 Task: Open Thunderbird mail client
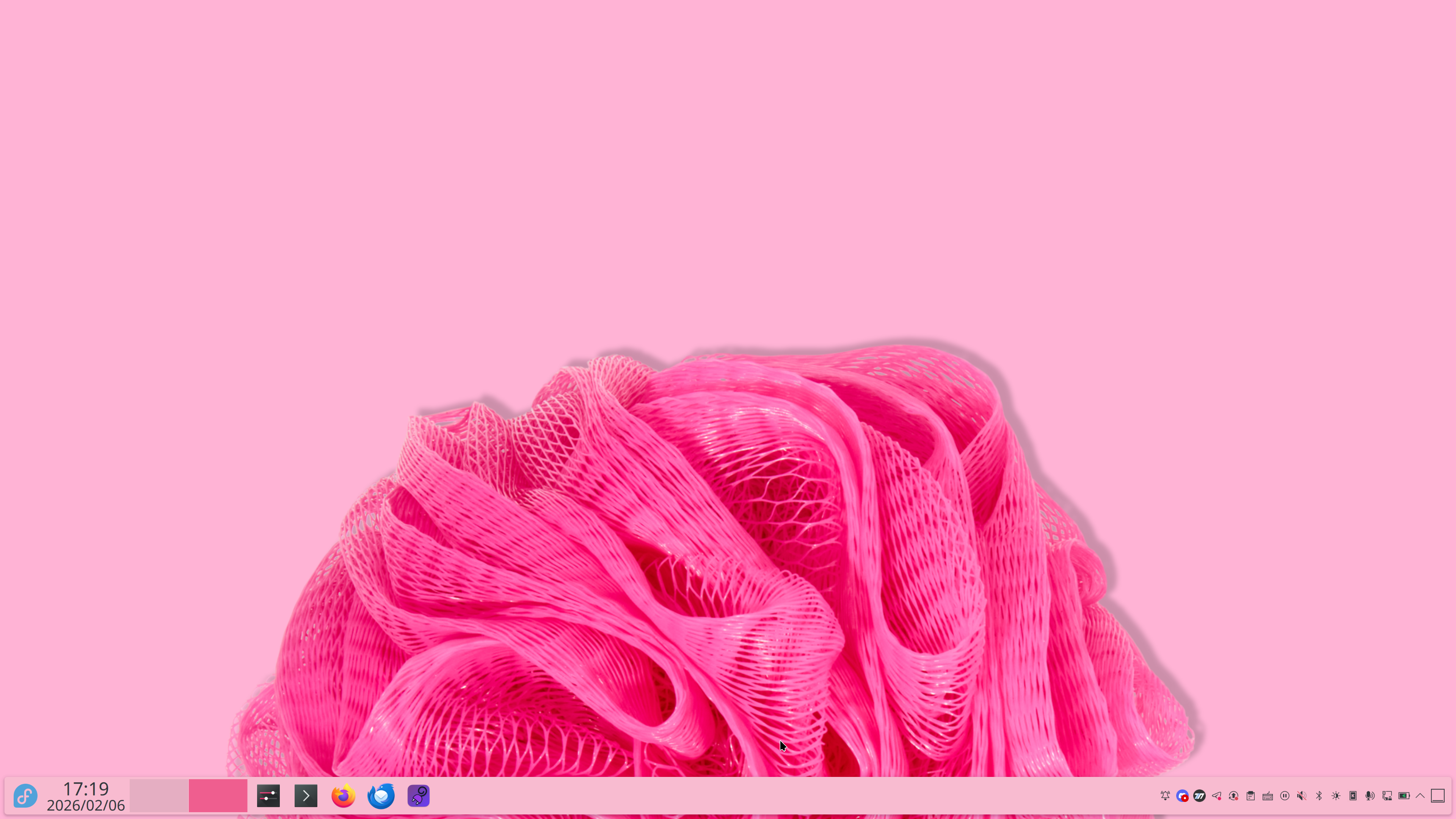click(381, 796)
